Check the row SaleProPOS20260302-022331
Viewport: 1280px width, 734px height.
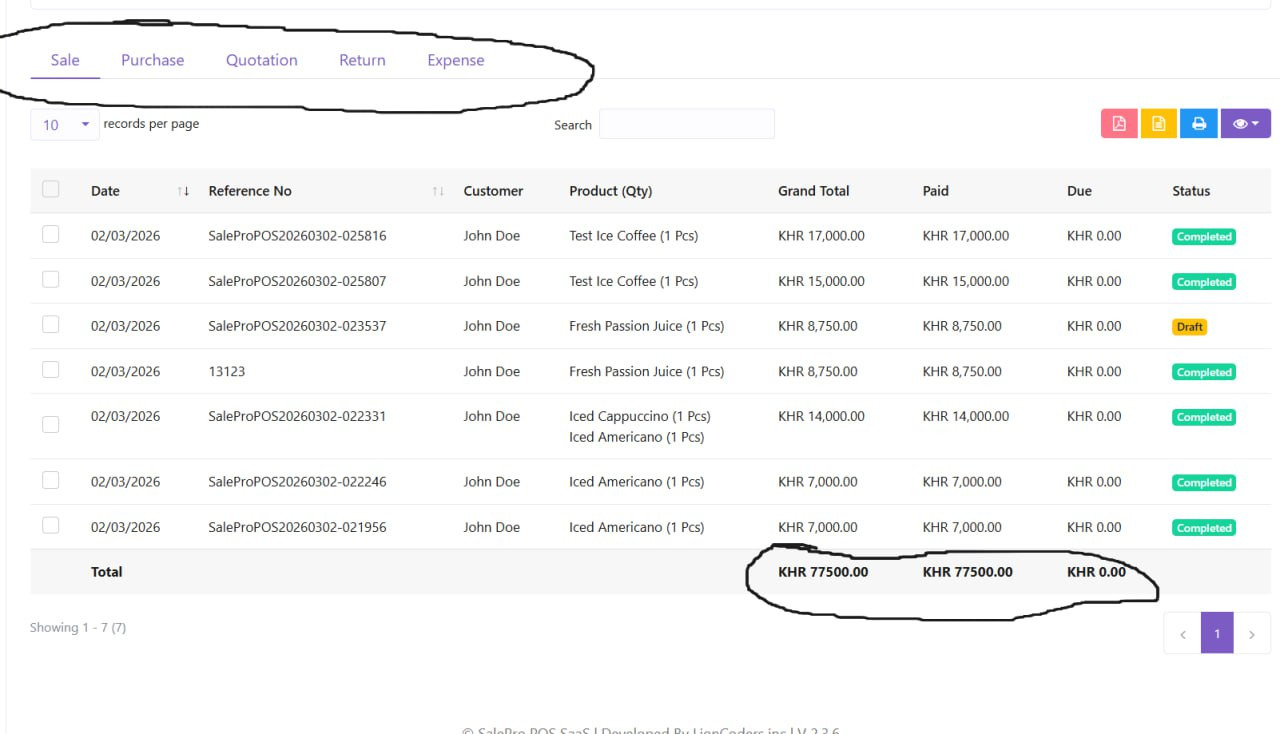click(51, 425)
